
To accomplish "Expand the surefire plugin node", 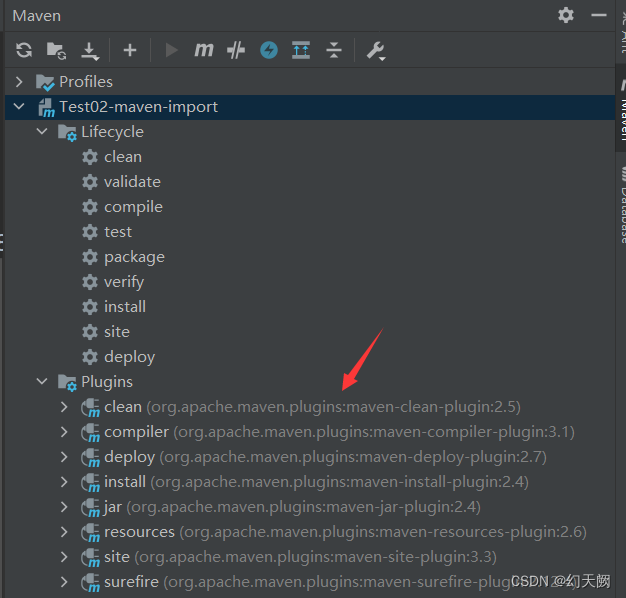I will (64, 582).
